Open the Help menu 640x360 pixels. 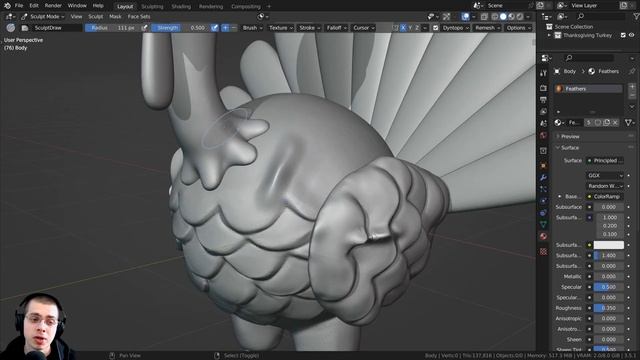[x=98, y=6]
